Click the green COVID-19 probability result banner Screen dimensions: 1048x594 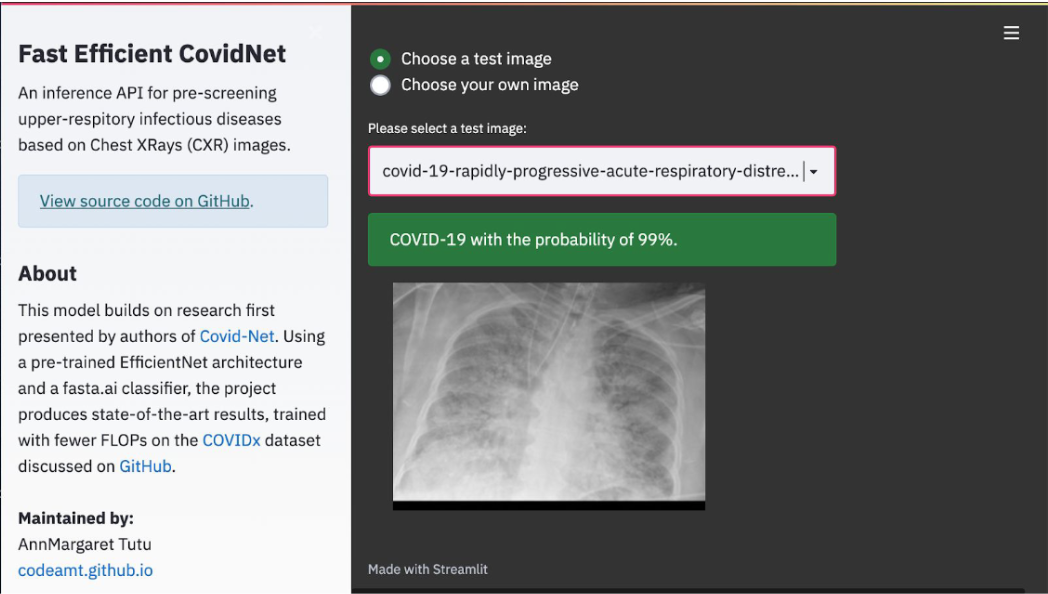(x=602, y=240)
